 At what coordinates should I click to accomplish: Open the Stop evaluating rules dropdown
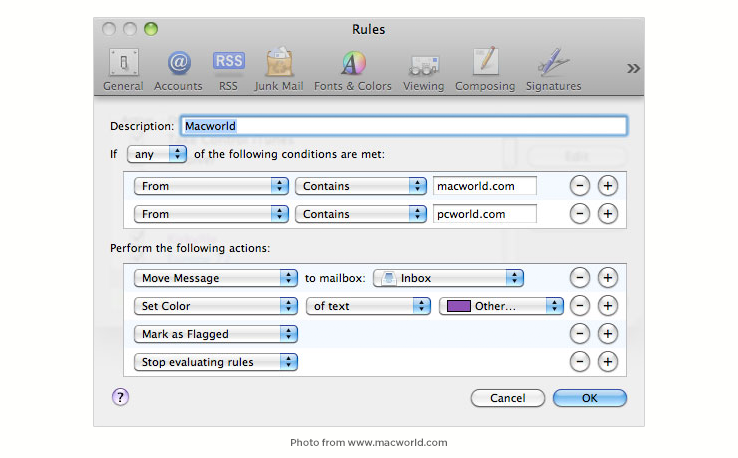[216, 362]
